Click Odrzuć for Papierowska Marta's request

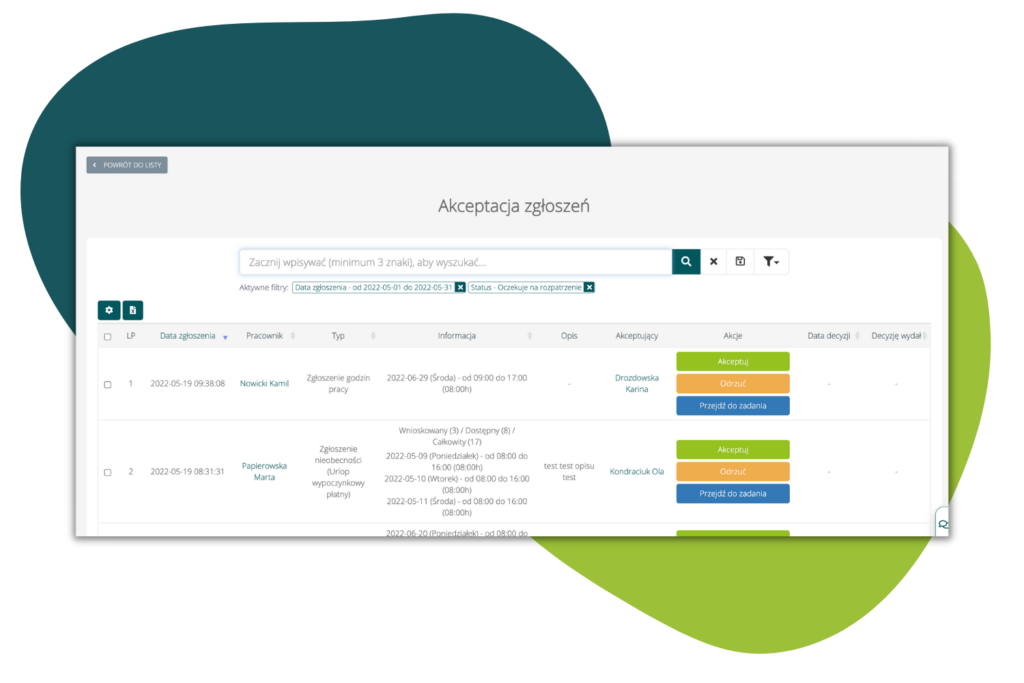(733, 471)
